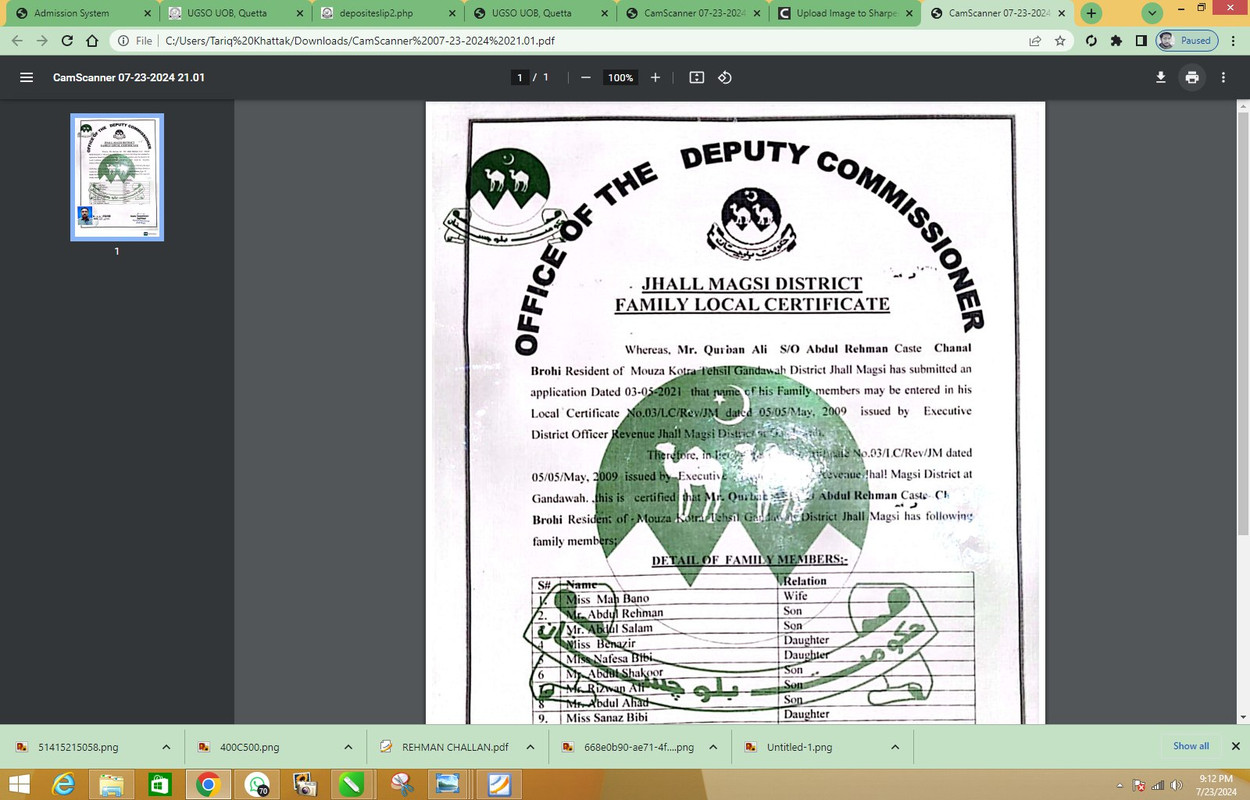Open the PDF viewer more actions menu

click(x=1223, y=77)
